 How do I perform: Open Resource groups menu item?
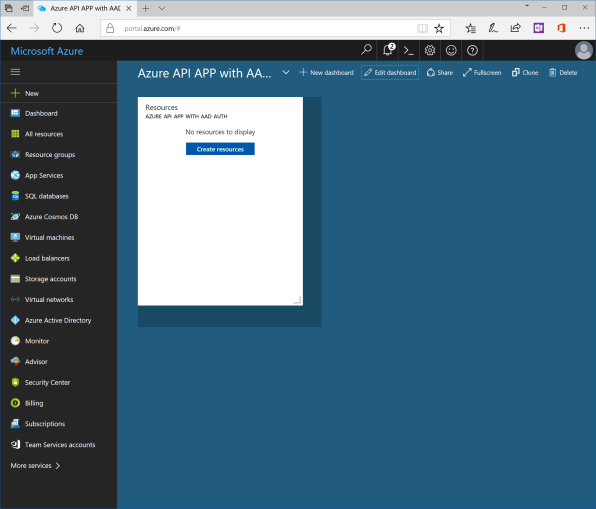tap(59, 154)
